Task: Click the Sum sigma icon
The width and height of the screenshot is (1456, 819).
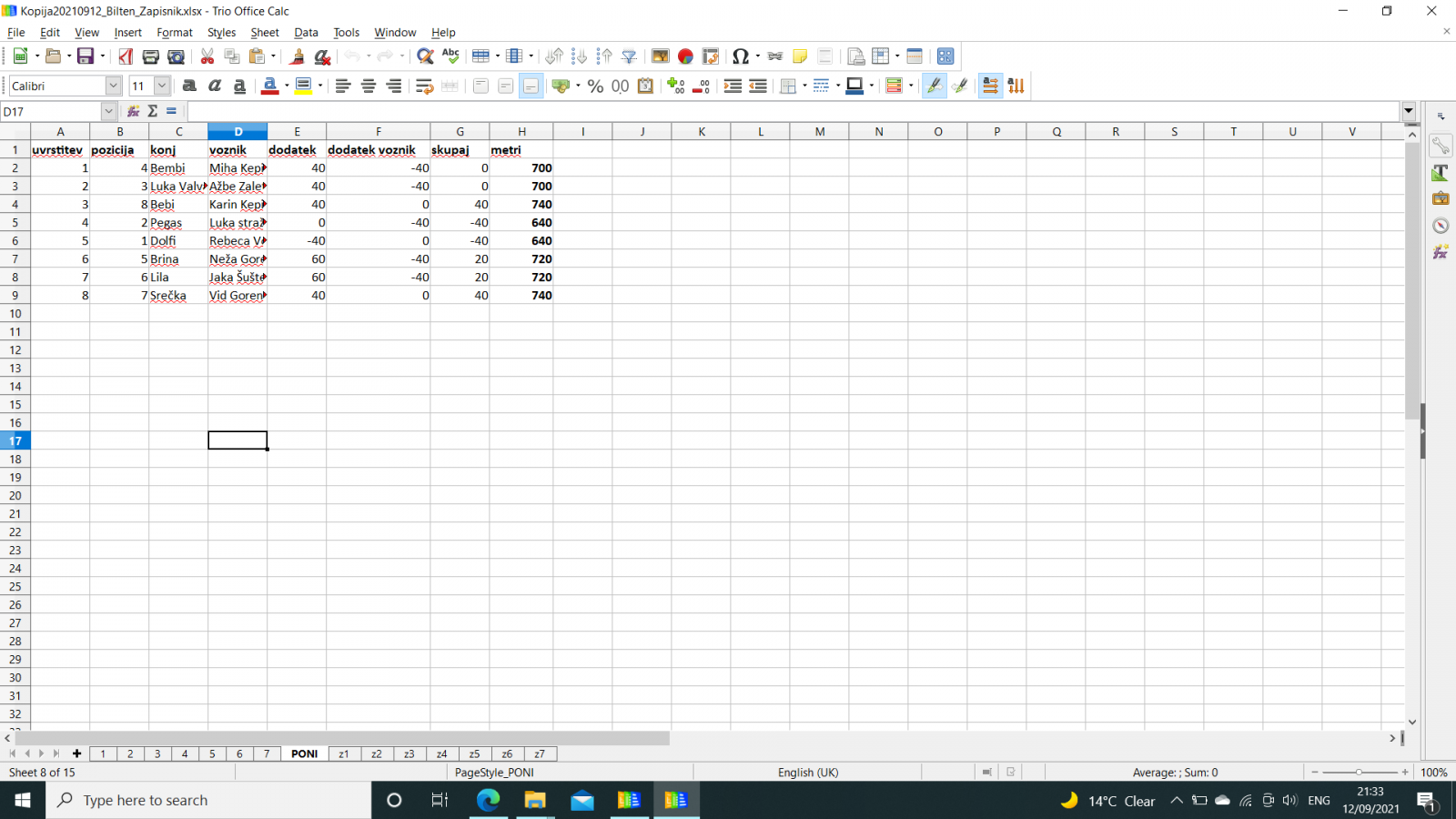Action: point(152,111)
